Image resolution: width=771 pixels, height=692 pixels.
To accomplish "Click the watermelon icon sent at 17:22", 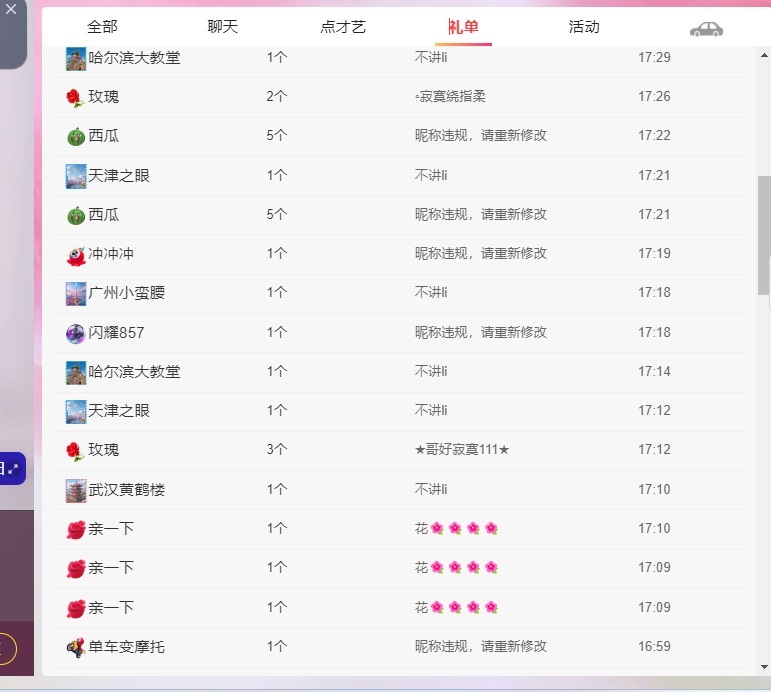I will coord(76,136).
